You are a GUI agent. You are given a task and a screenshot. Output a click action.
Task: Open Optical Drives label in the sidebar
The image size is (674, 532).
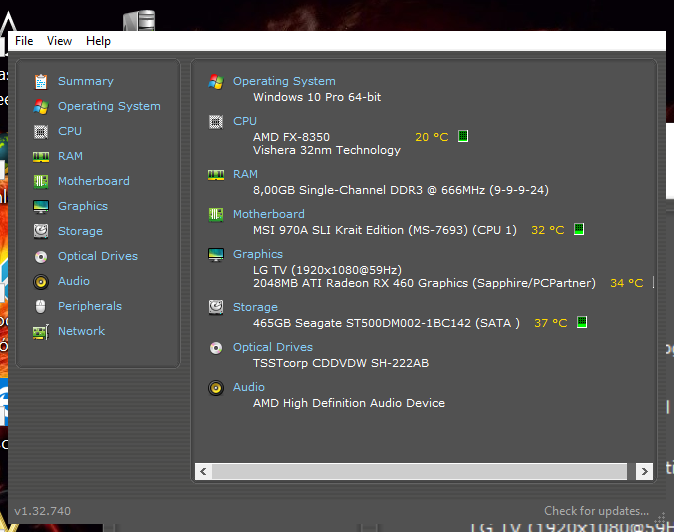coord(98,256)
